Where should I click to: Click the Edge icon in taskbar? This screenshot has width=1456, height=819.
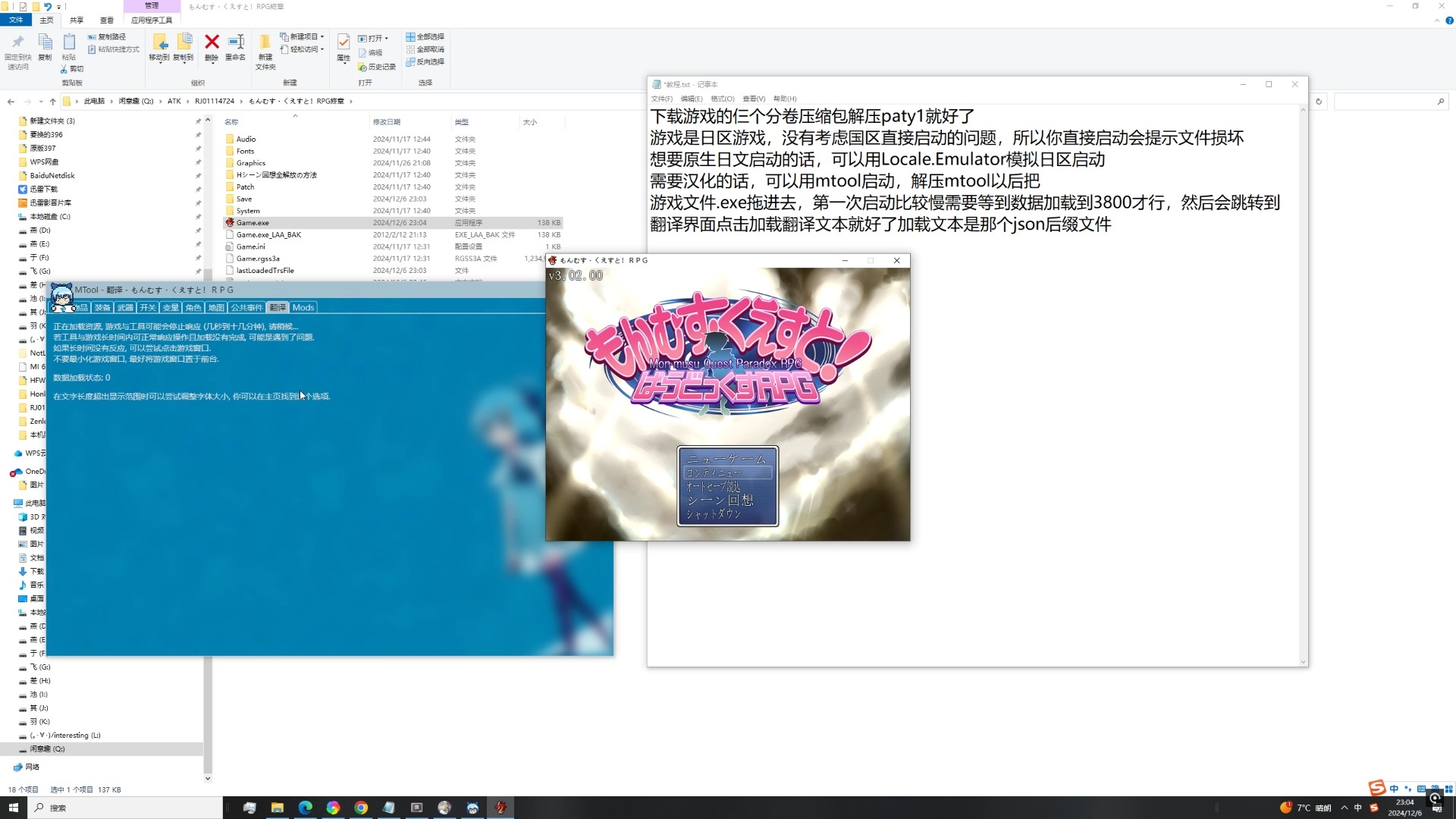[305, 808]
